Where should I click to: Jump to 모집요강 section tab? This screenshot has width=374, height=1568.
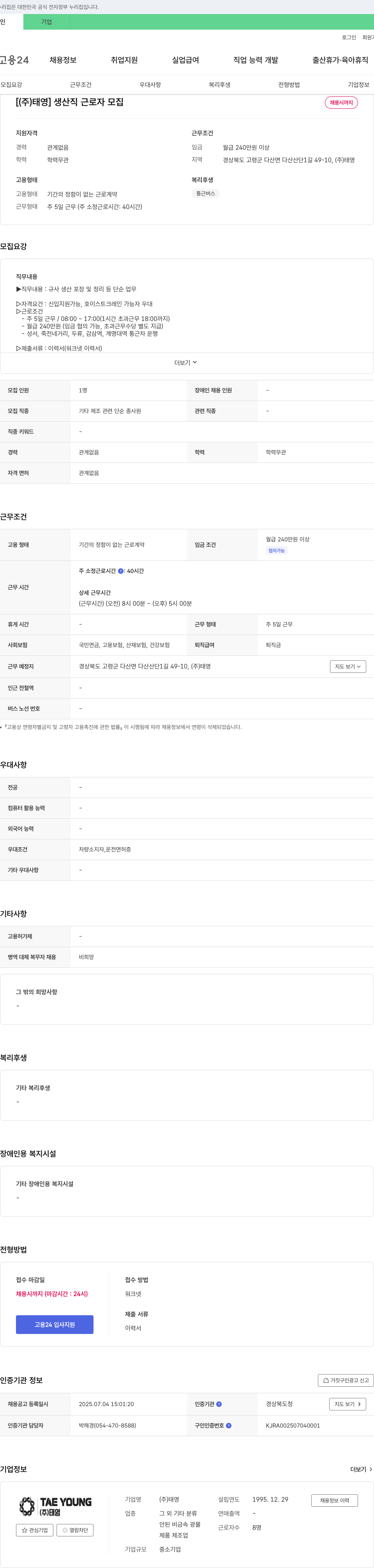coord(11,85)
